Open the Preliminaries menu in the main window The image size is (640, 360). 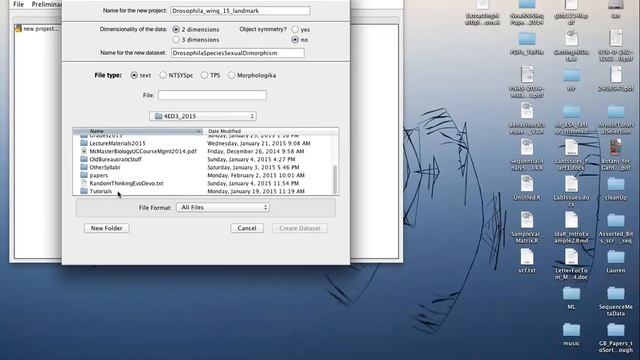tap(46, 4)
